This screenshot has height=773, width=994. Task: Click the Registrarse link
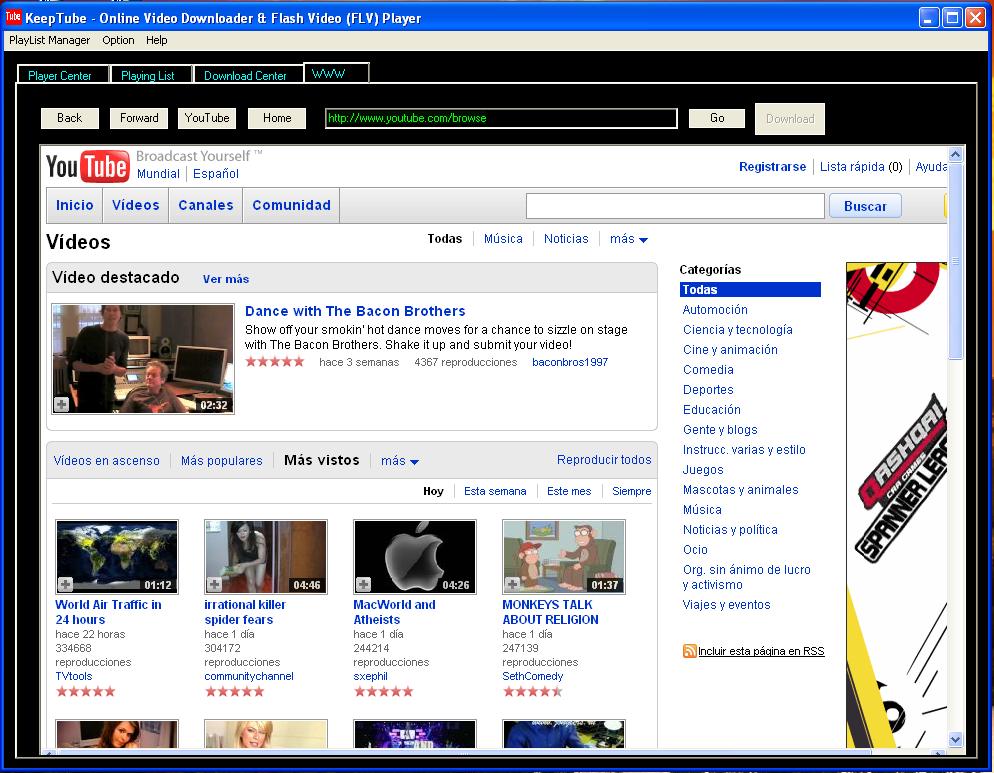click(772, 167)
